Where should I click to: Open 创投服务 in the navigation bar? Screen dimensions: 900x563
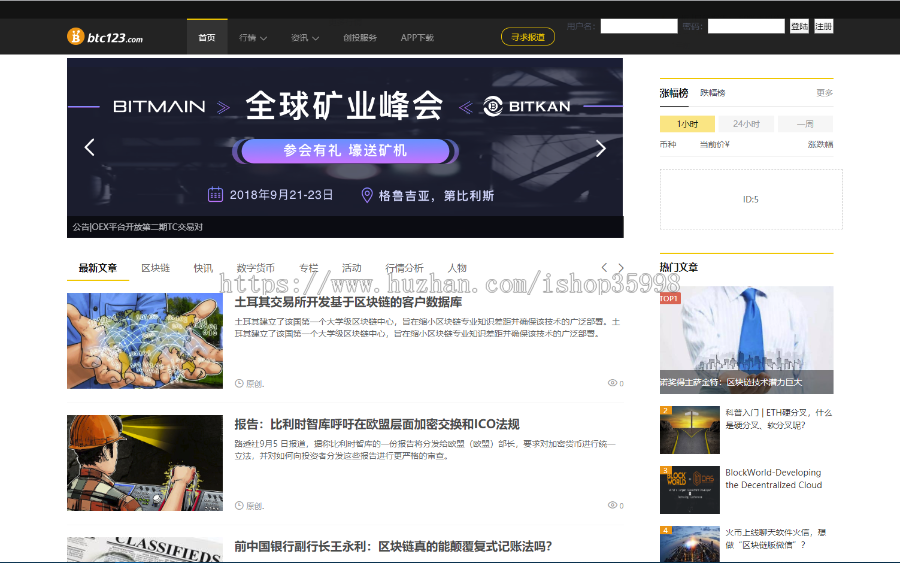click(x=360, y=37)
